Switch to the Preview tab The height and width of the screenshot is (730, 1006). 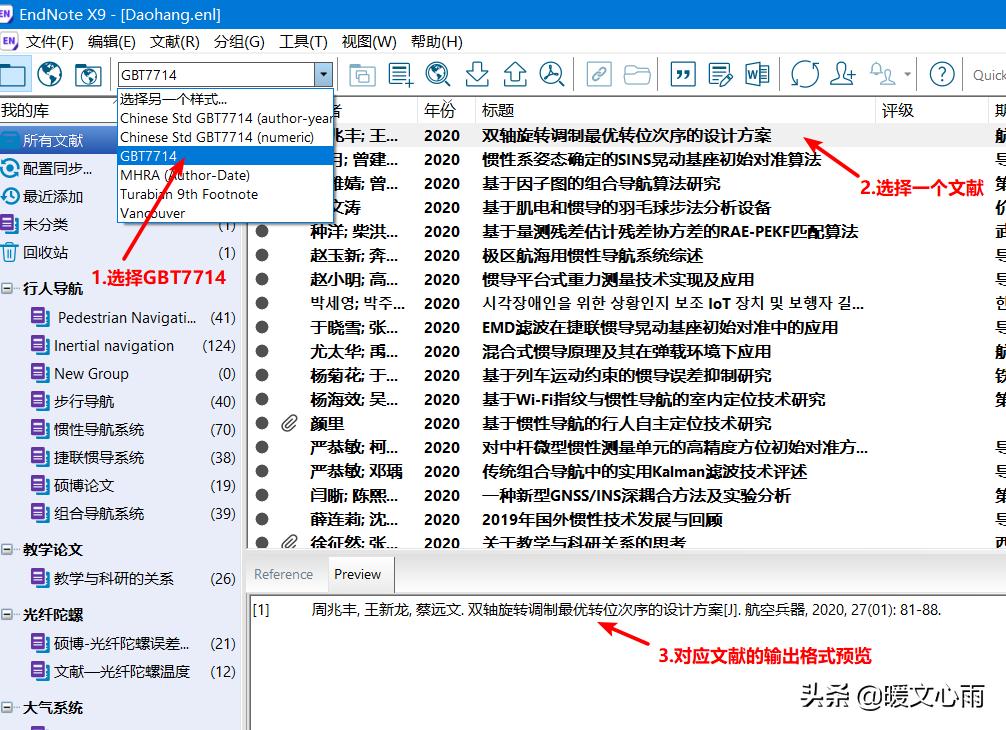(x=359, y=575)
